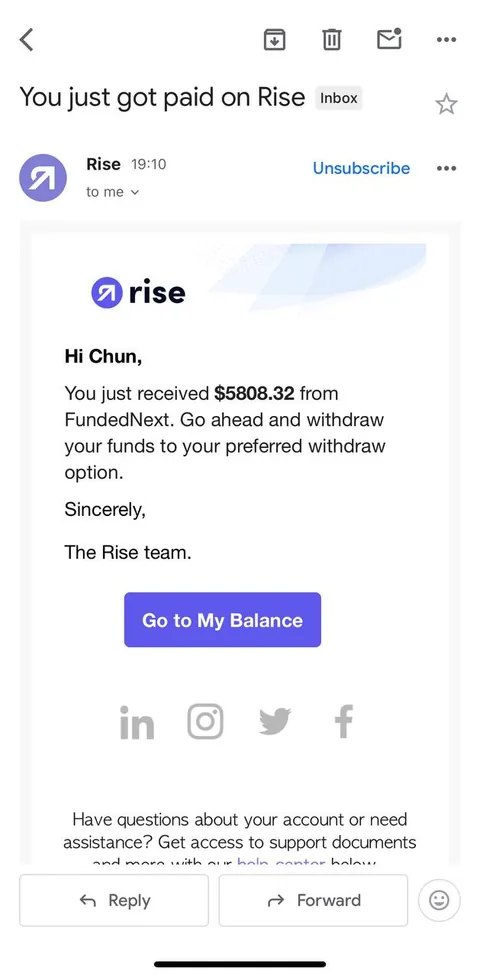Viewport: 480px width, 977px height.
Task: Archive this email
Action: [275, 40]
